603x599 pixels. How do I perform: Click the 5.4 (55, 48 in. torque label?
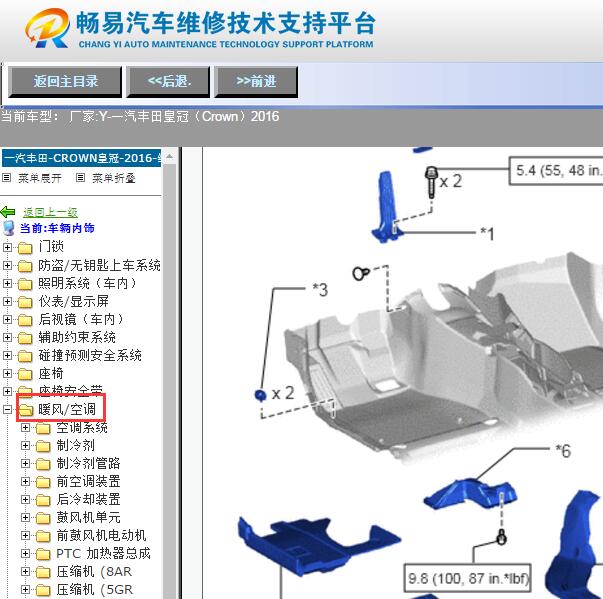(556, 171)
